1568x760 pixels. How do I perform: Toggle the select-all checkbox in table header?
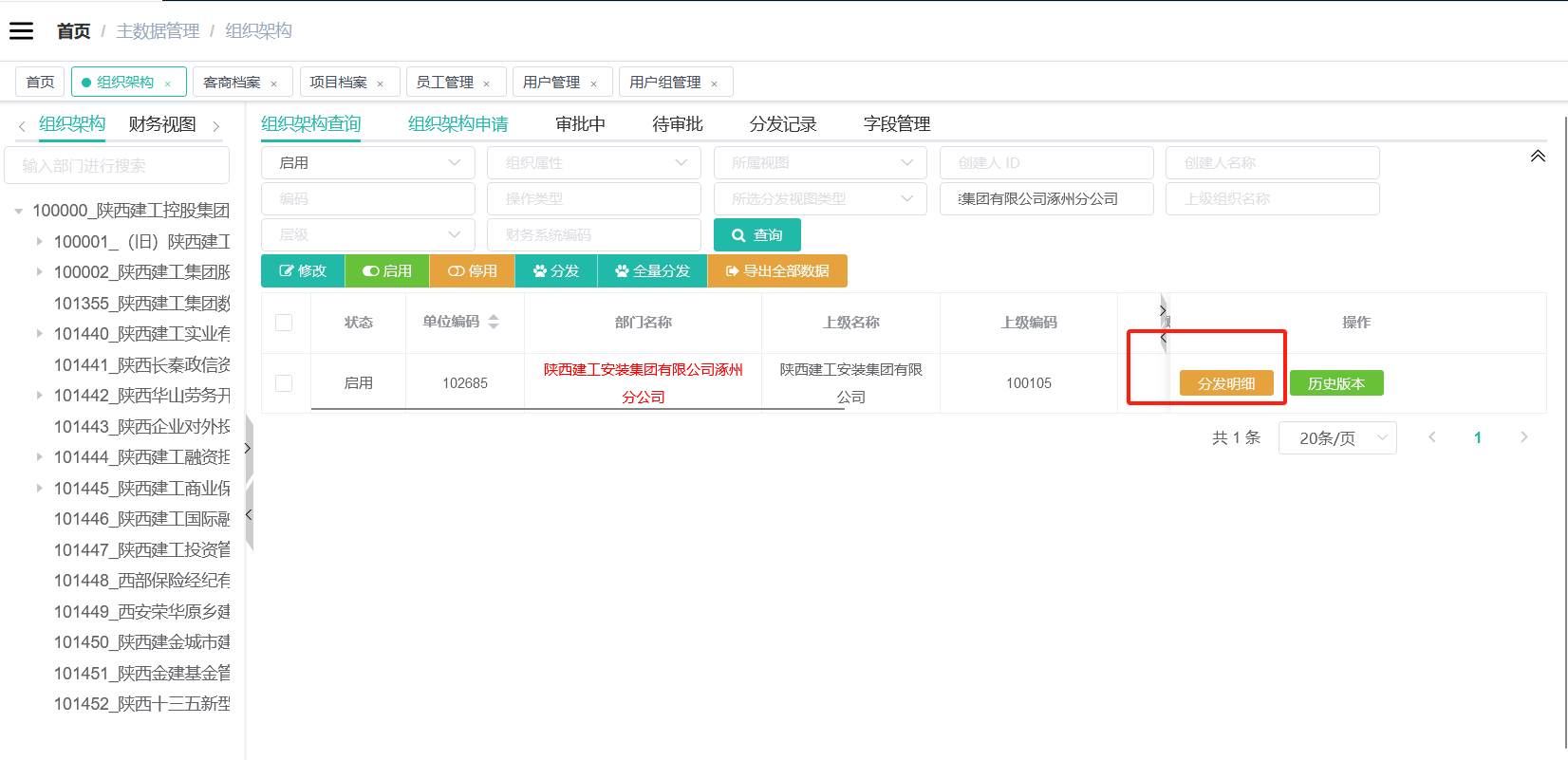tap(284, 323)
